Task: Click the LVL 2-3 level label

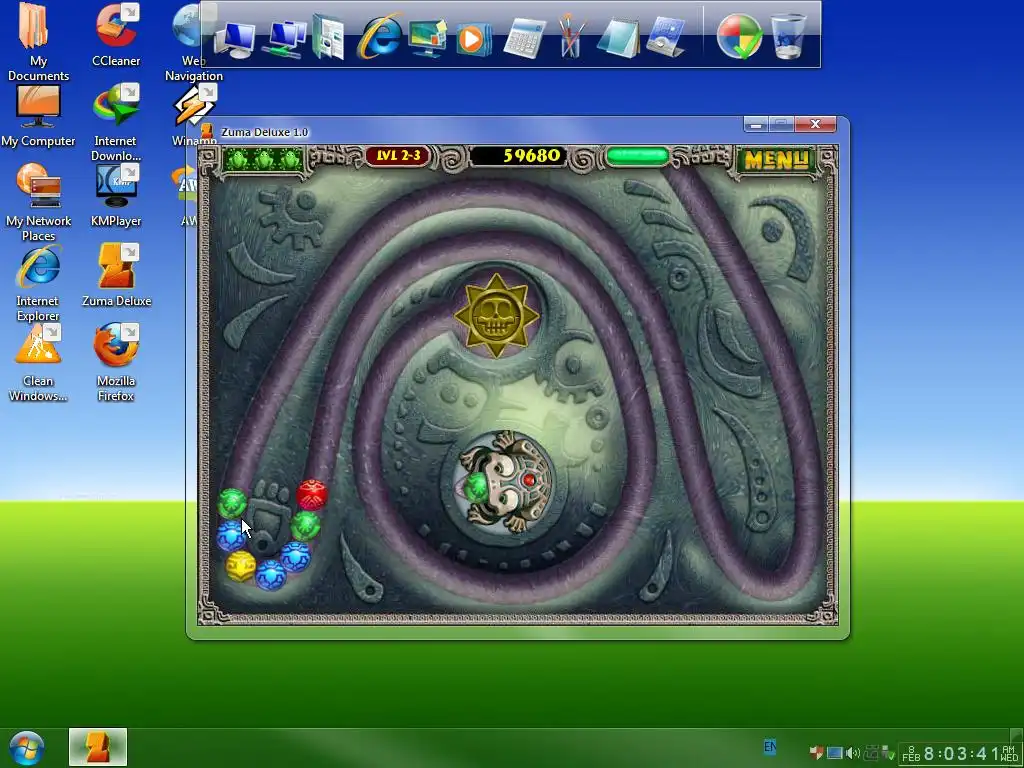Action: point(398,156)
